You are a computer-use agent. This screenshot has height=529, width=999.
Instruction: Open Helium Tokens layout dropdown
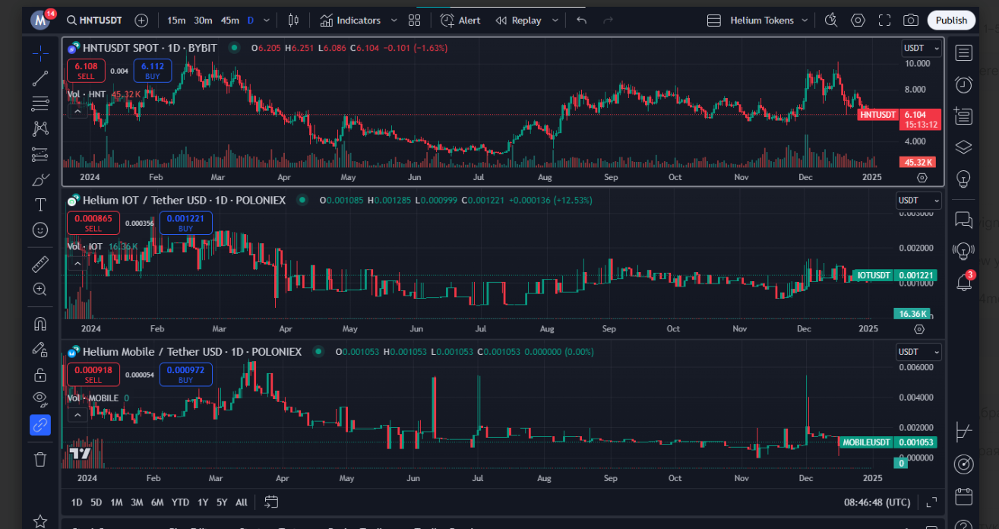(758, 20)
